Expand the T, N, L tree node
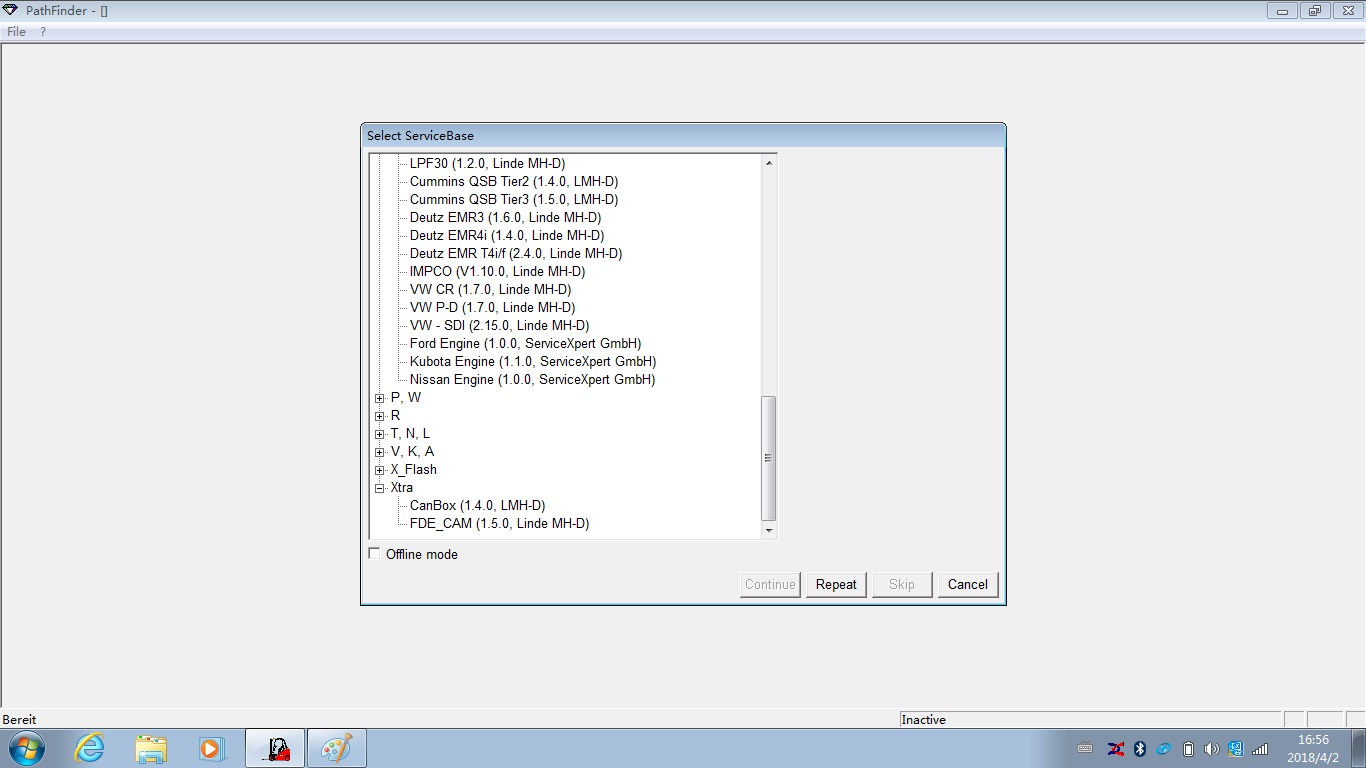Viewport: 1366px width, 768px height. coord(380,434)
